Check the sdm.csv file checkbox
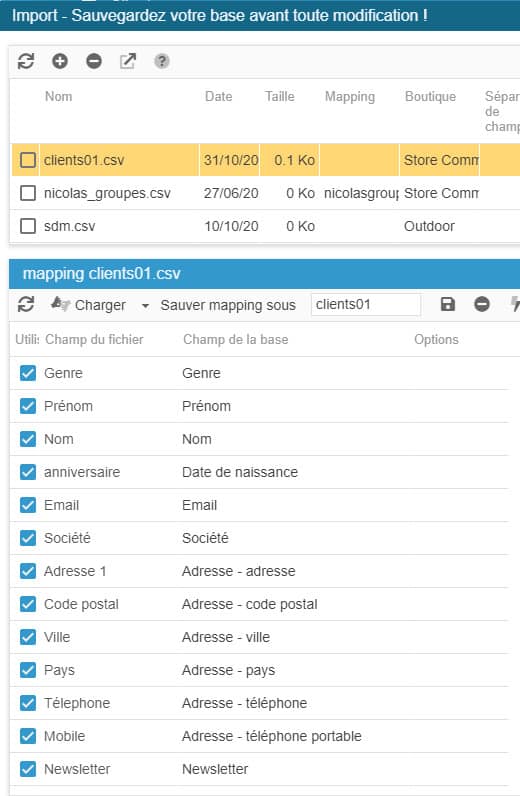 (x=27, y=226)
